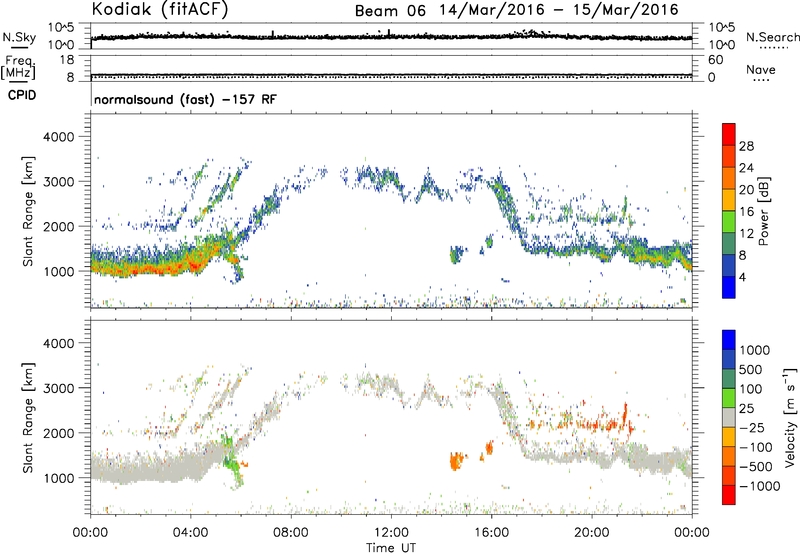Click the red top segment of Power color bar
The image size is (800, 554).
coord(729,135)
